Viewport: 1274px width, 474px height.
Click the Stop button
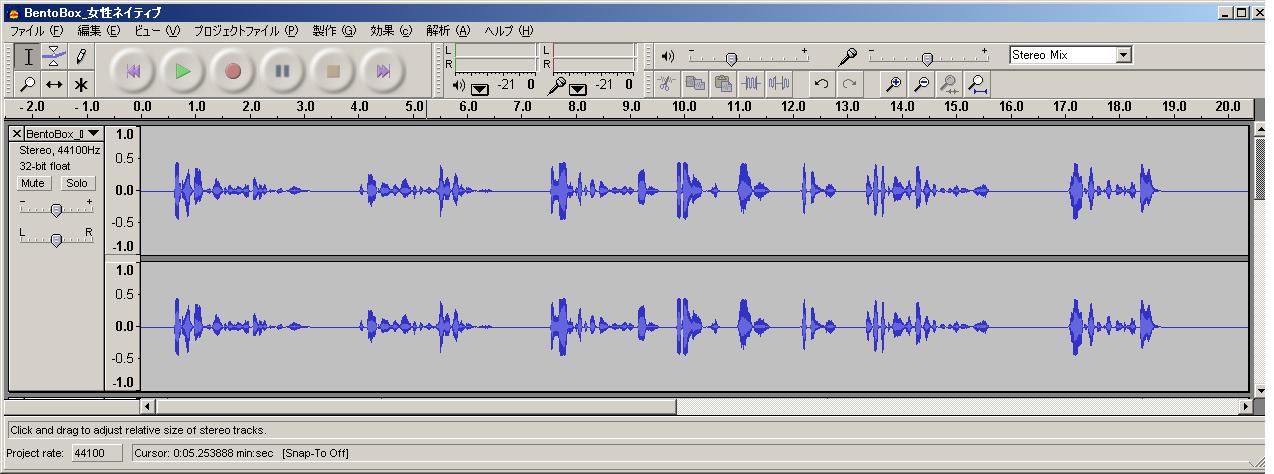tap(333, 71)
